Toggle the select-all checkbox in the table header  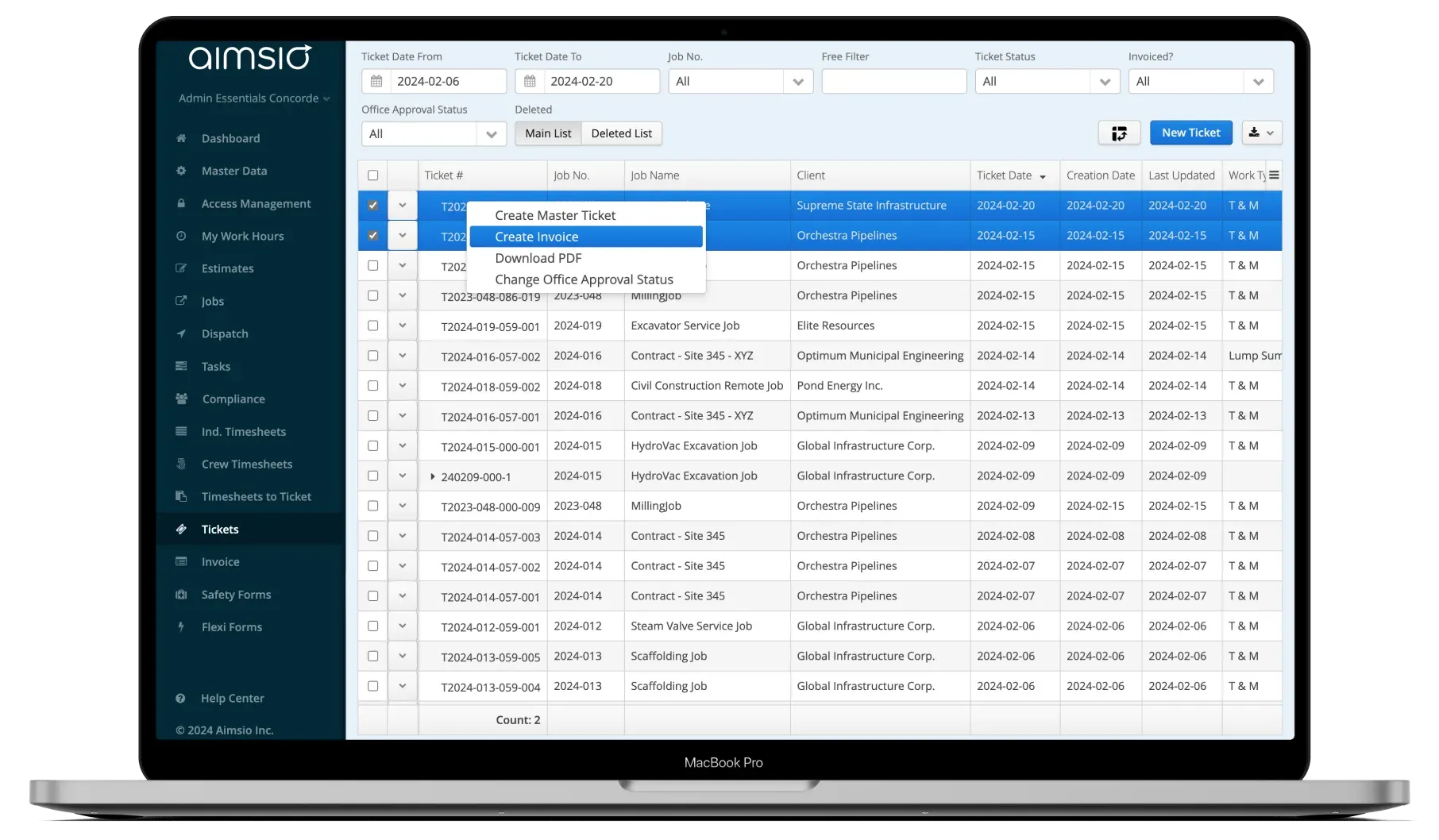pos(372,174)
